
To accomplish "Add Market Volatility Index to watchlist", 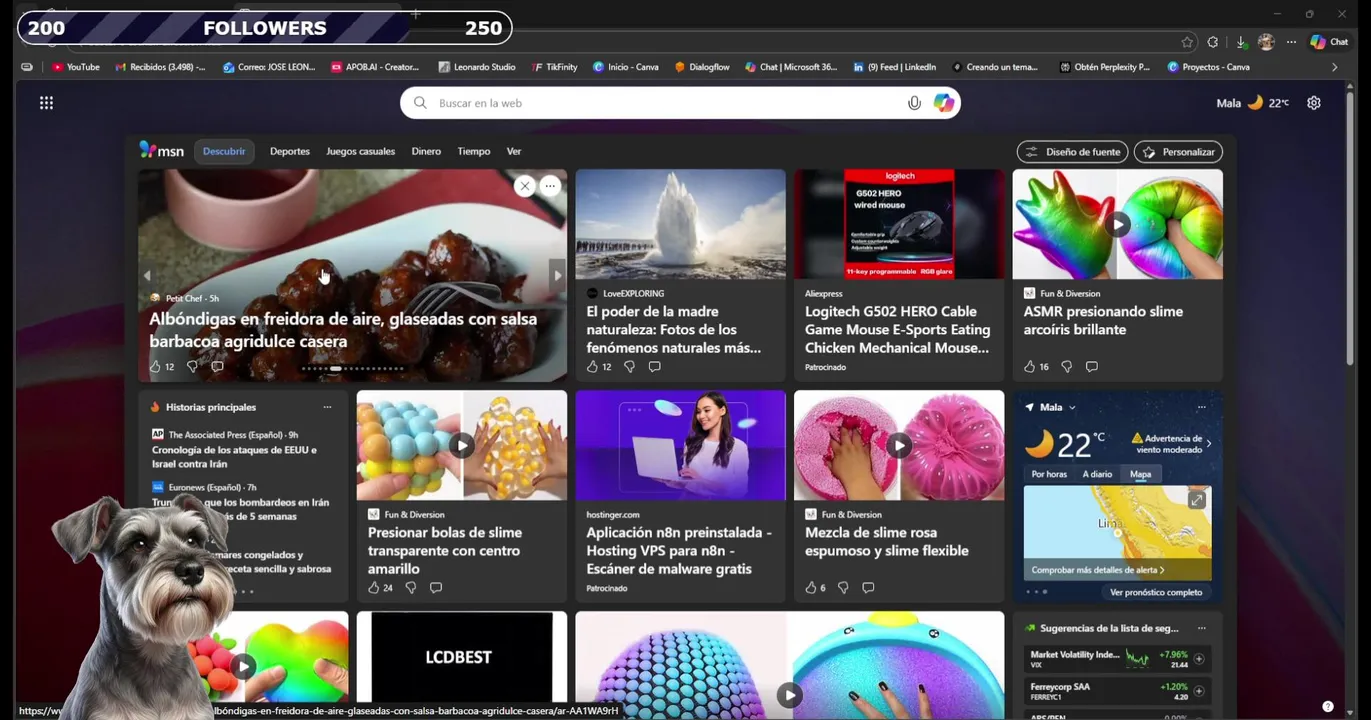I will point(1199,659).
